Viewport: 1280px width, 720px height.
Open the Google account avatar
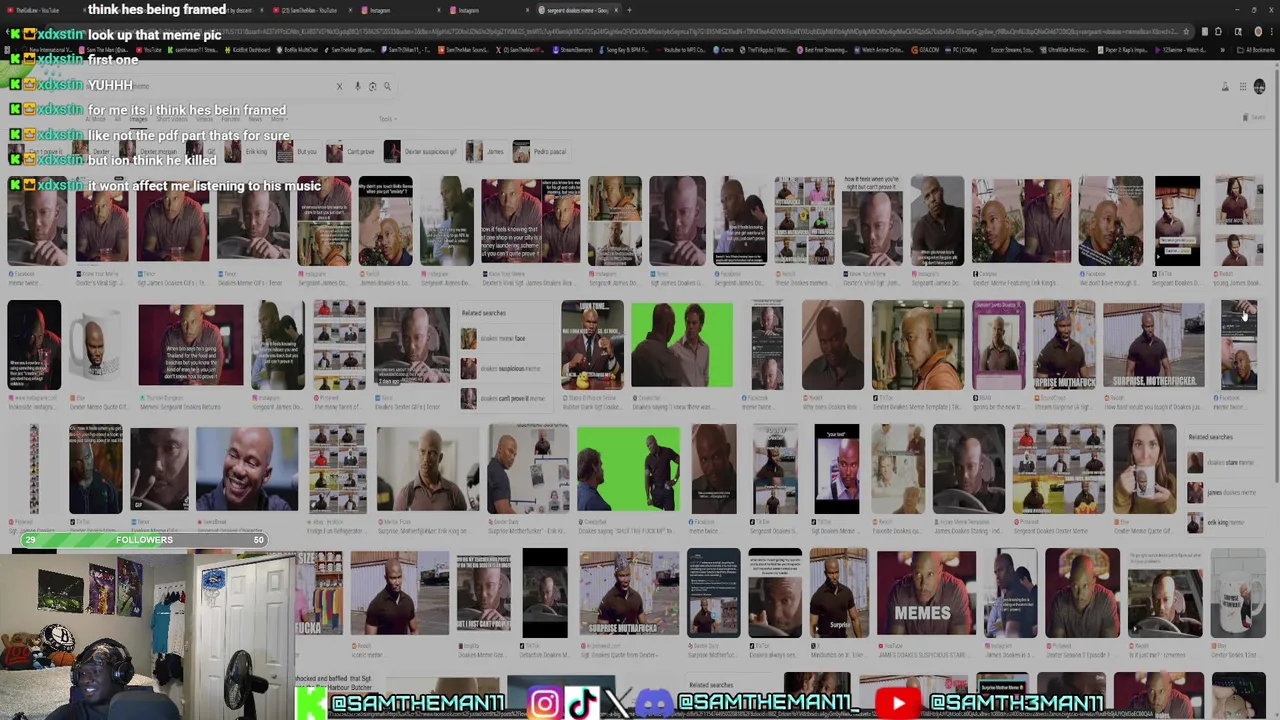coord(1260,87)
